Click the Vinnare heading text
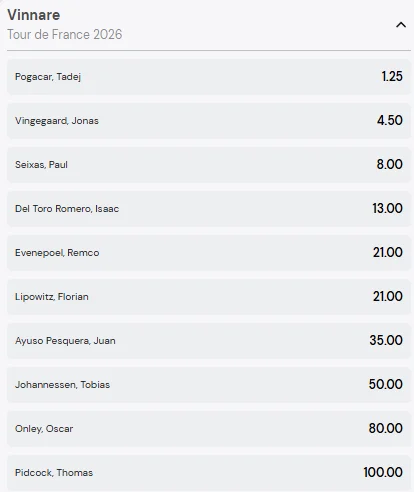The image size is (414, 492). [34, 15]
